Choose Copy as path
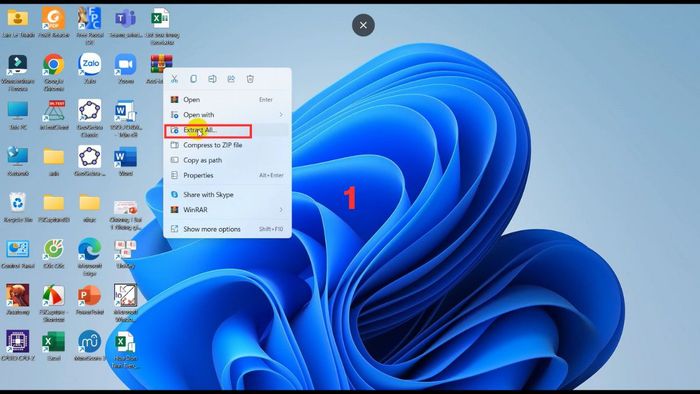The width and height of the screenshot is (700, 394). tap(227, 160)
